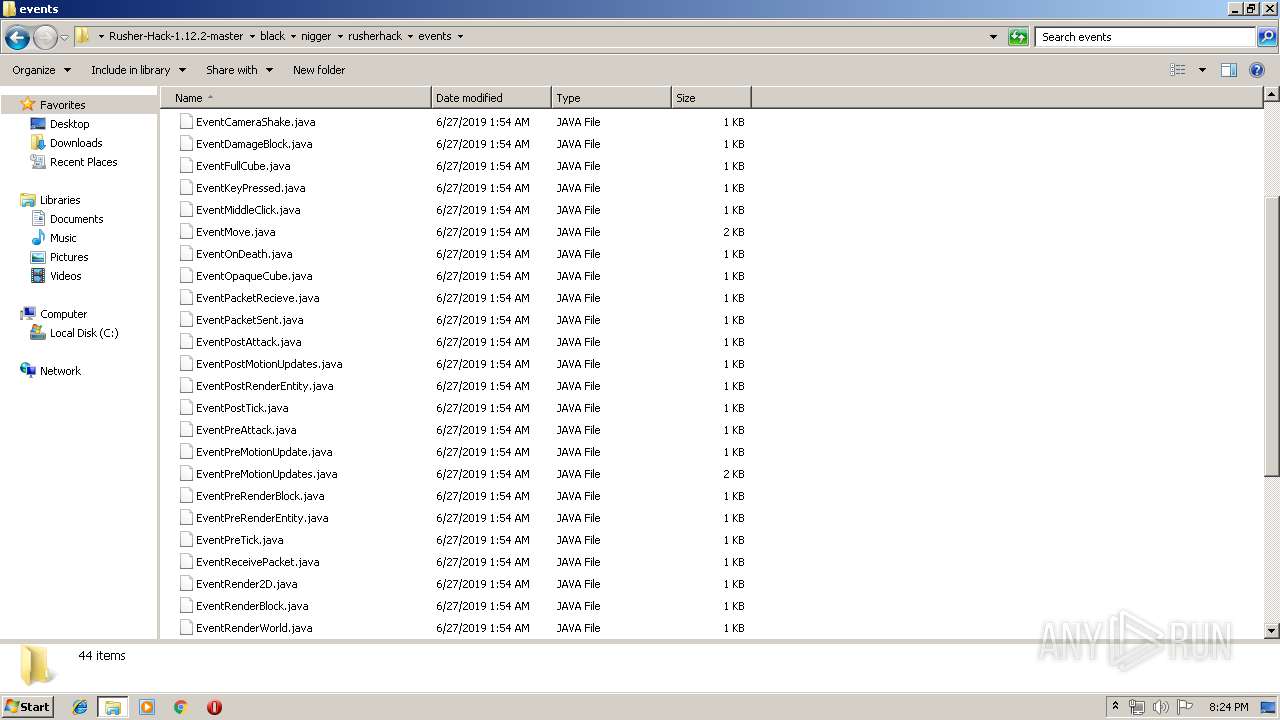Show hidden tray icons arrow

pyautogui.click(x=1115, y=707)
